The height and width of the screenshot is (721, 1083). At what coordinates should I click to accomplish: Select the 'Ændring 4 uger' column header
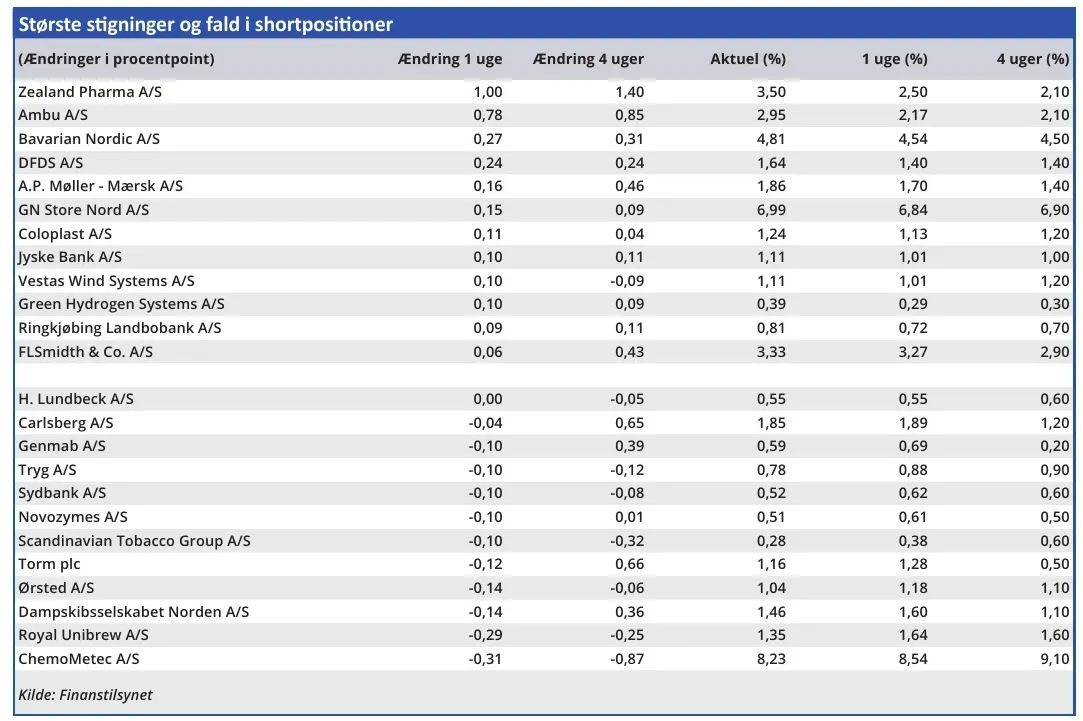[x=589, y=59]
